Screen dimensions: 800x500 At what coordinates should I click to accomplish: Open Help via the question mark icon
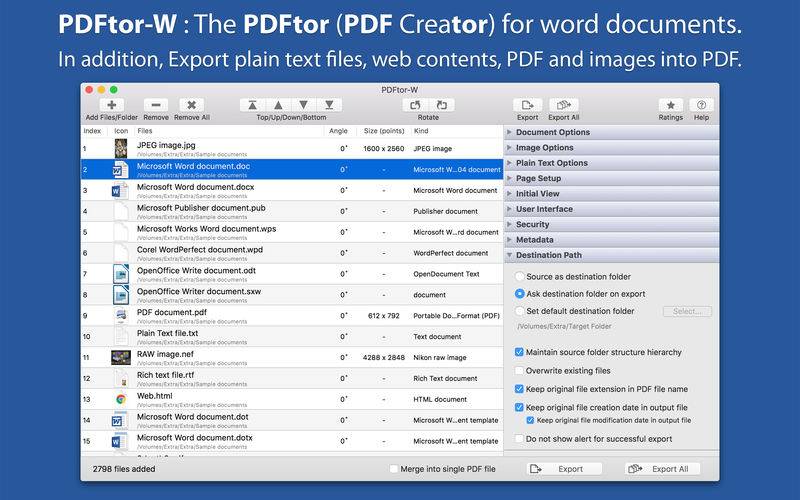[701, 105]
